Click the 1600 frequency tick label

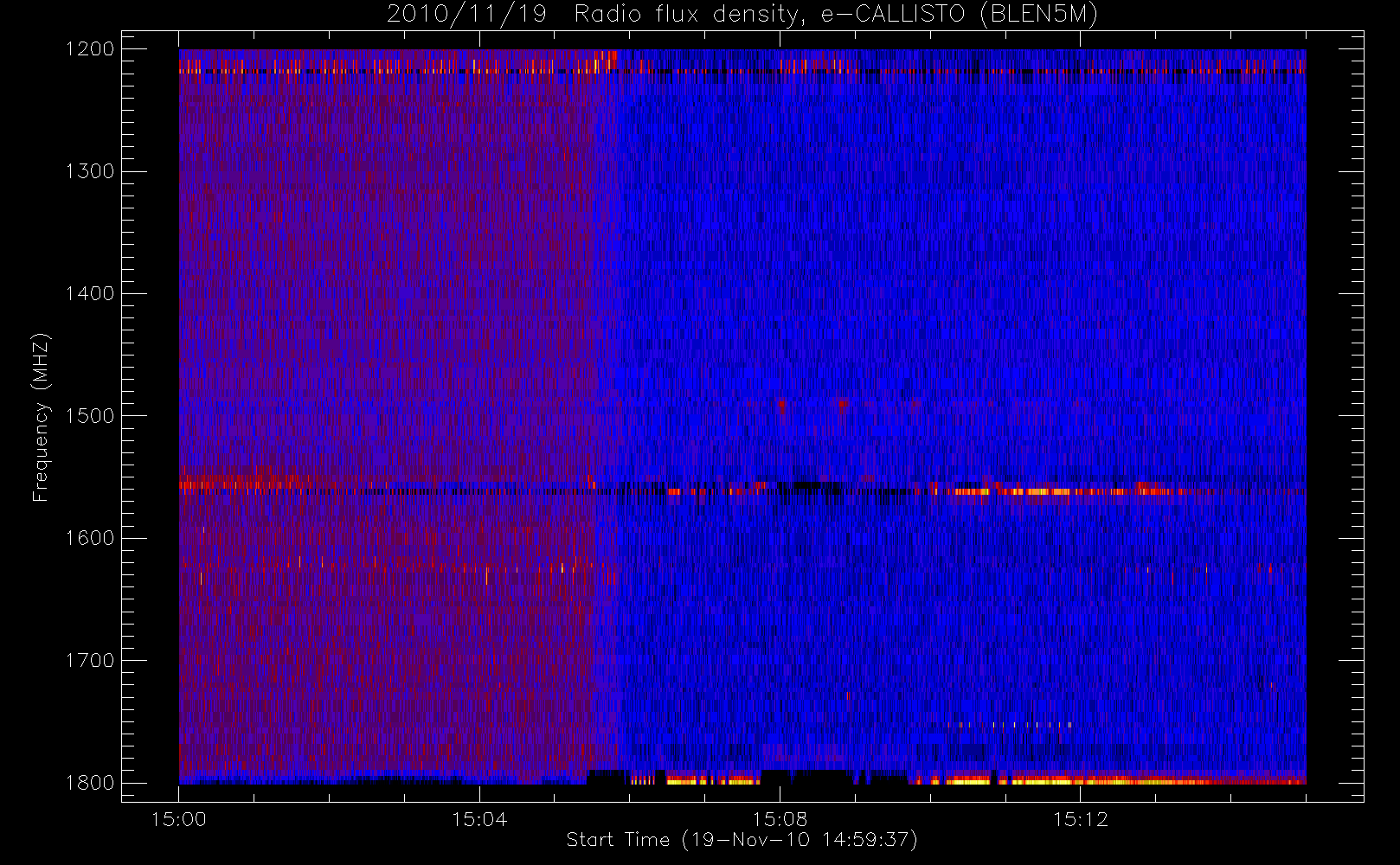(x=90, y=538)
